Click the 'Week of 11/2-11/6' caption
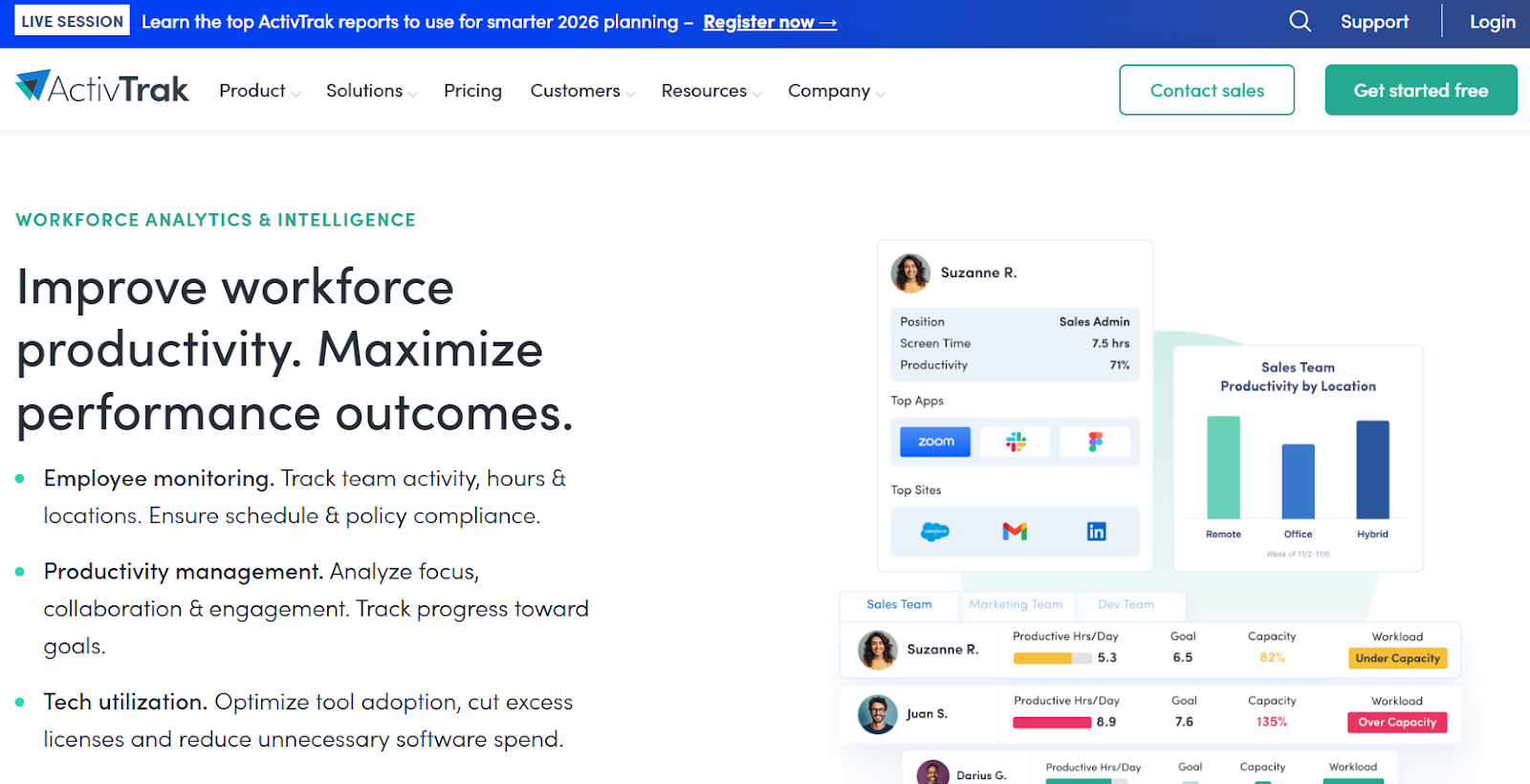1530x784 pixels. [x=1298, y=555]
